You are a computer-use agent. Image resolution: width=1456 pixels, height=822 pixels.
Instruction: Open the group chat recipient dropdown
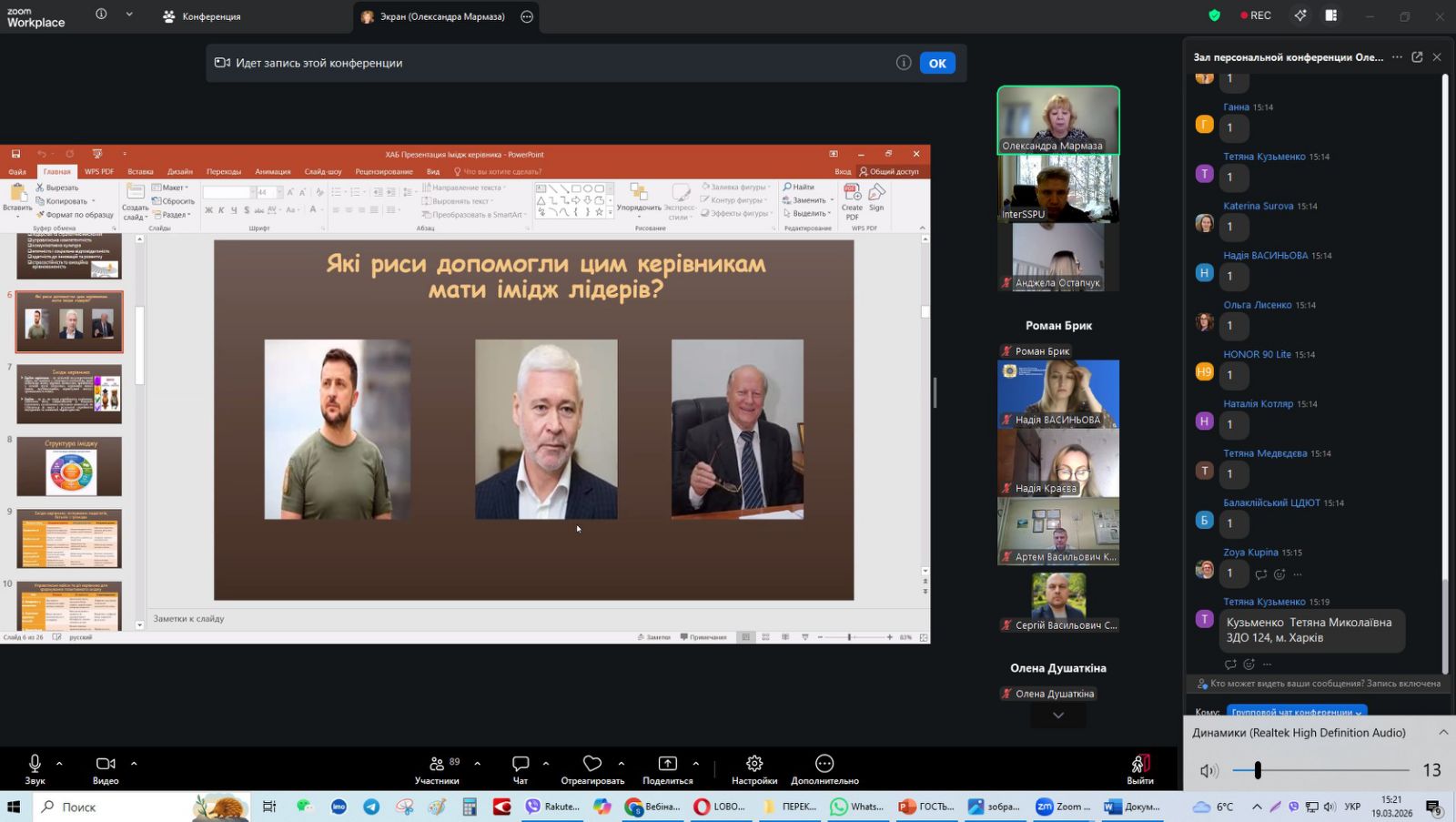[1297, 712]
